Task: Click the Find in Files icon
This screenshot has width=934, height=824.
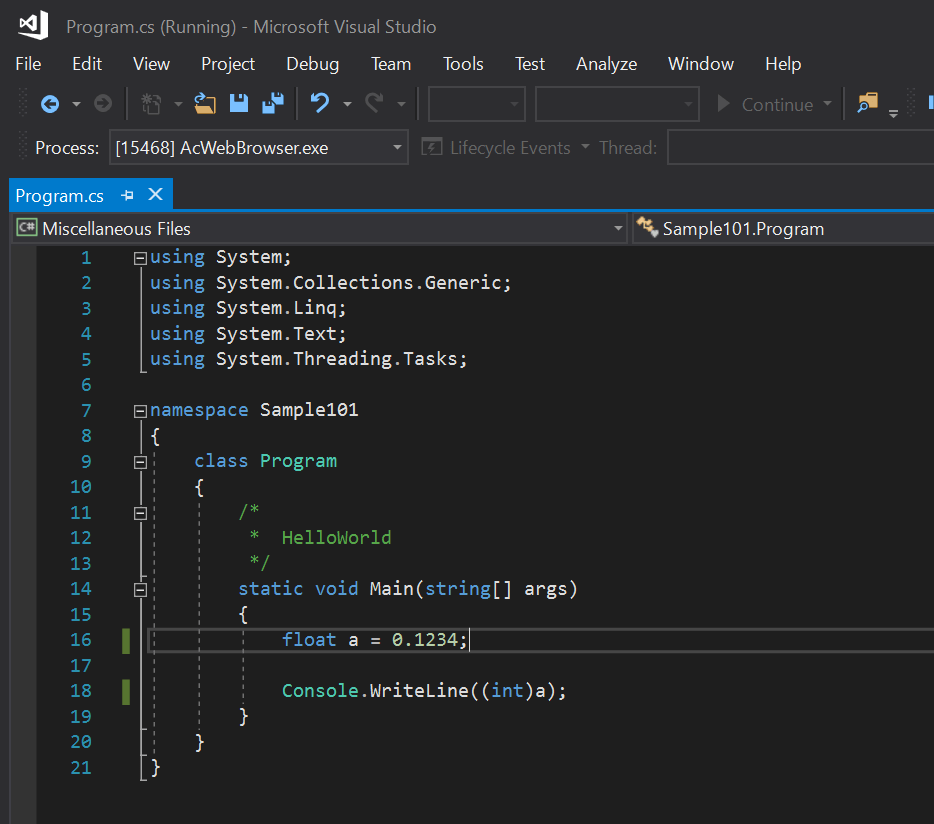Action: click(x=867, y=104)
